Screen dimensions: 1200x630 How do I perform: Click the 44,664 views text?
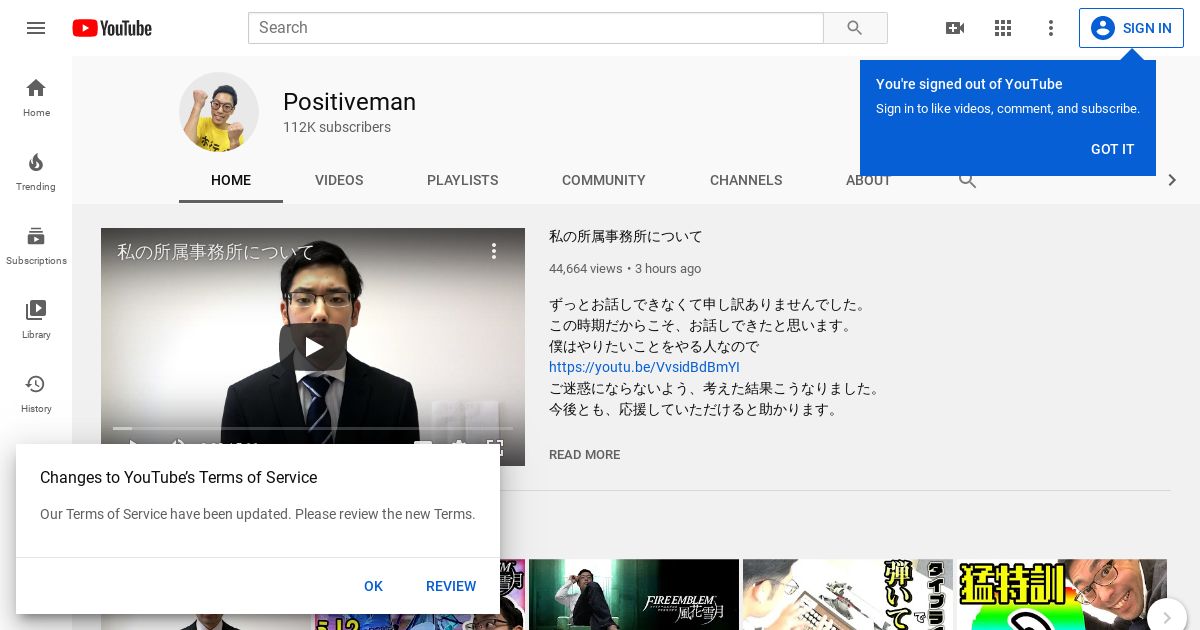tap(585, 269)
